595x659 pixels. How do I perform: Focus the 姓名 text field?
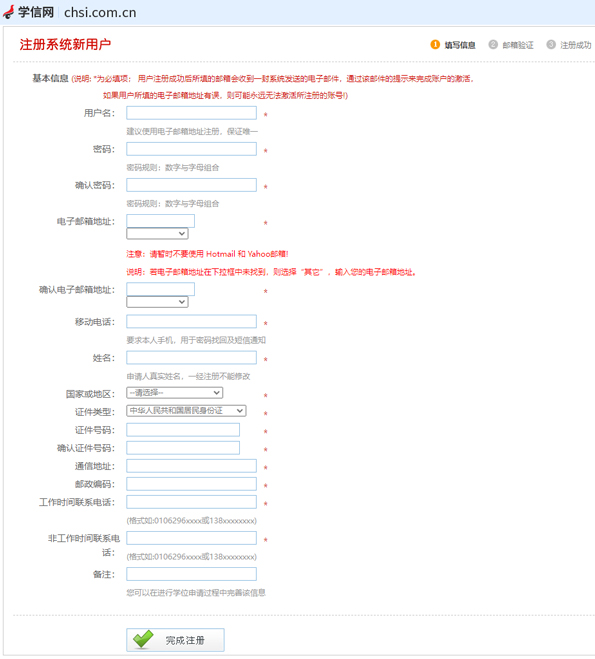(x=191, y=358)
